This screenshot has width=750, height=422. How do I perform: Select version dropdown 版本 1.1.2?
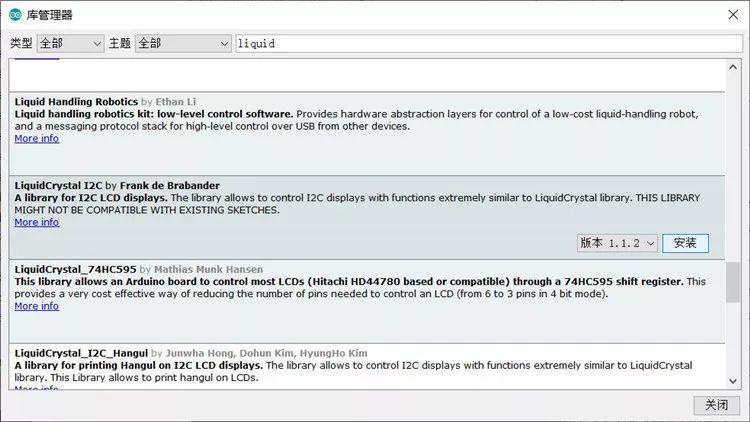pyautogui.click(x=617, y=243)
